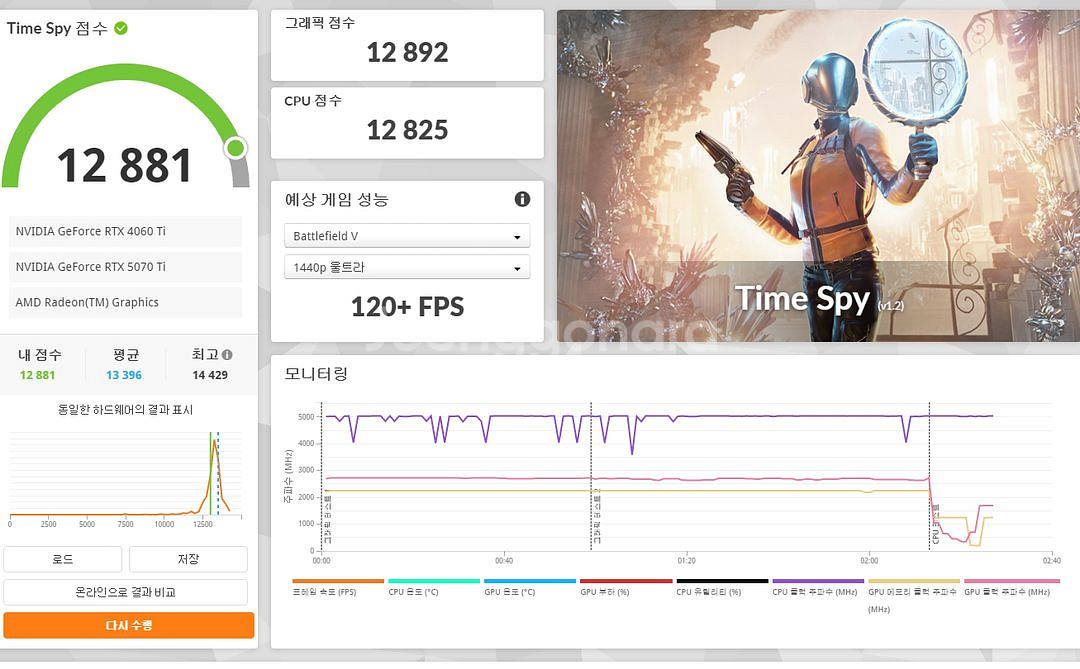Click the info icon beside 예상 게임 성능

click(521, 199)
